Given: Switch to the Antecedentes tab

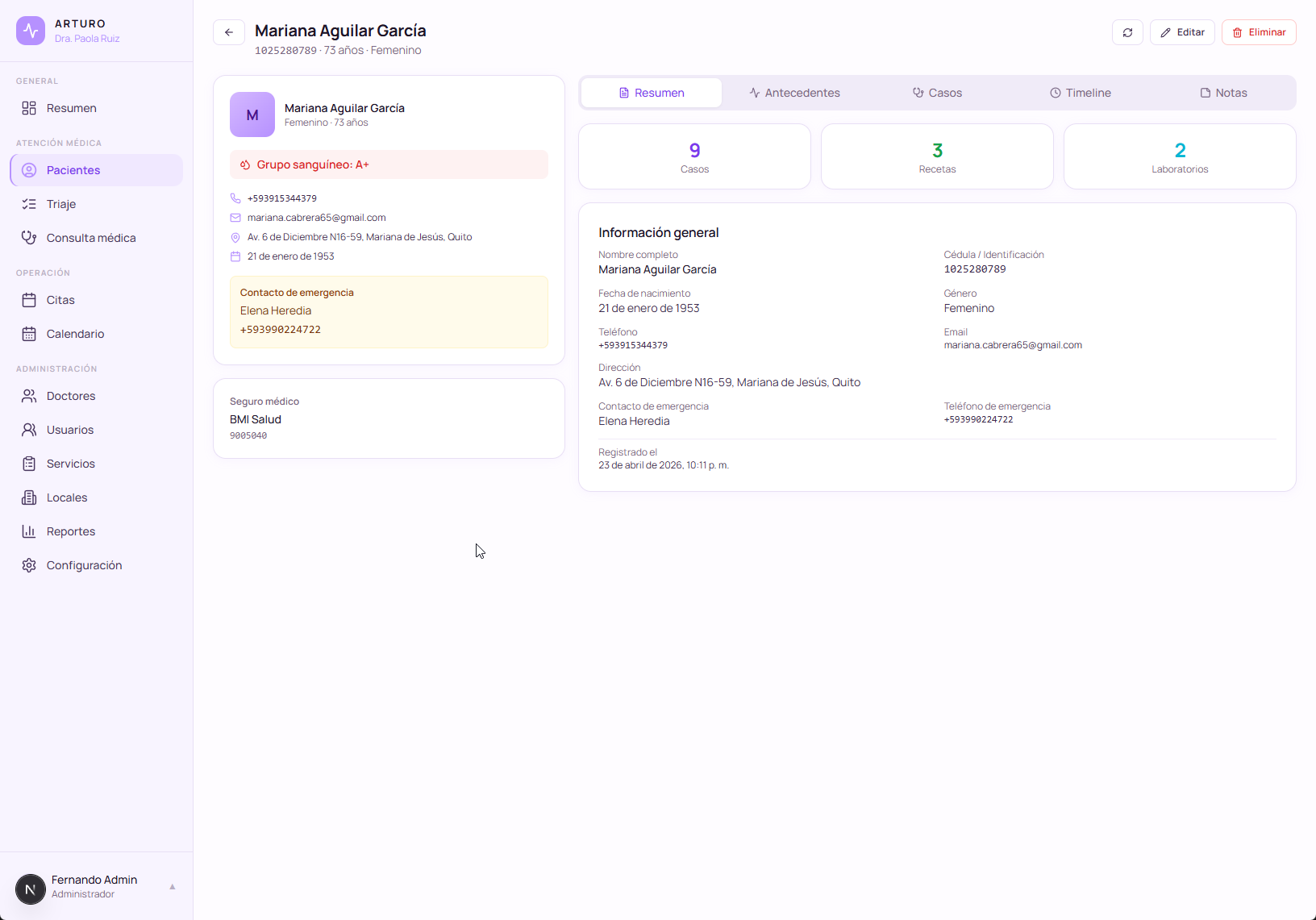Looking at the screenshot, I should pyautogui.click(x=794, y=93).
